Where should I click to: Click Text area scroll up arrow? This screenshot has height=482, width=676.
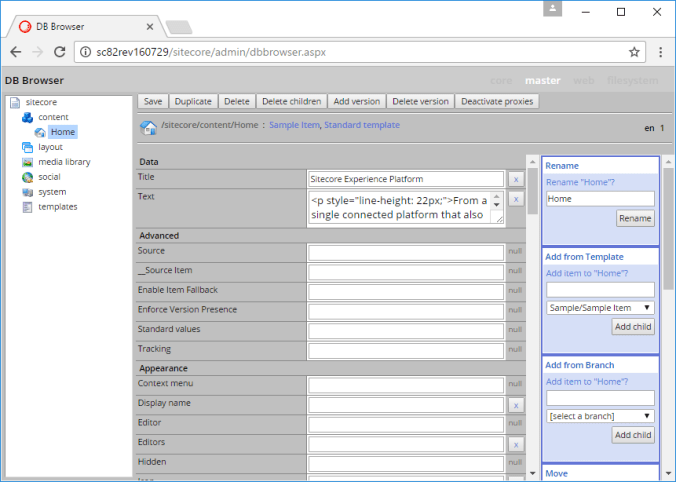pos(497,197)
